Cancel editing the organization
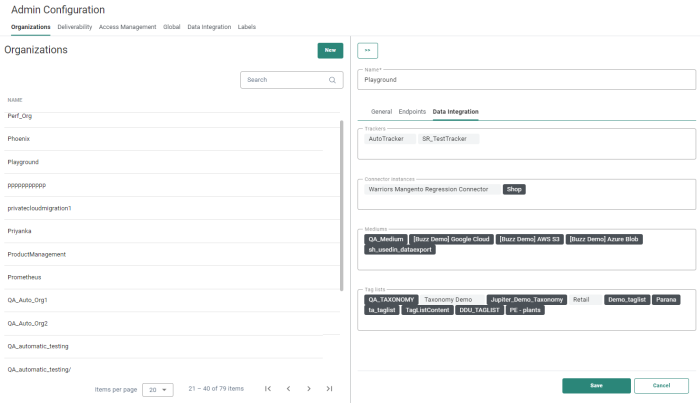The width and height of the screenshot is (700, 403). [661, 385]
